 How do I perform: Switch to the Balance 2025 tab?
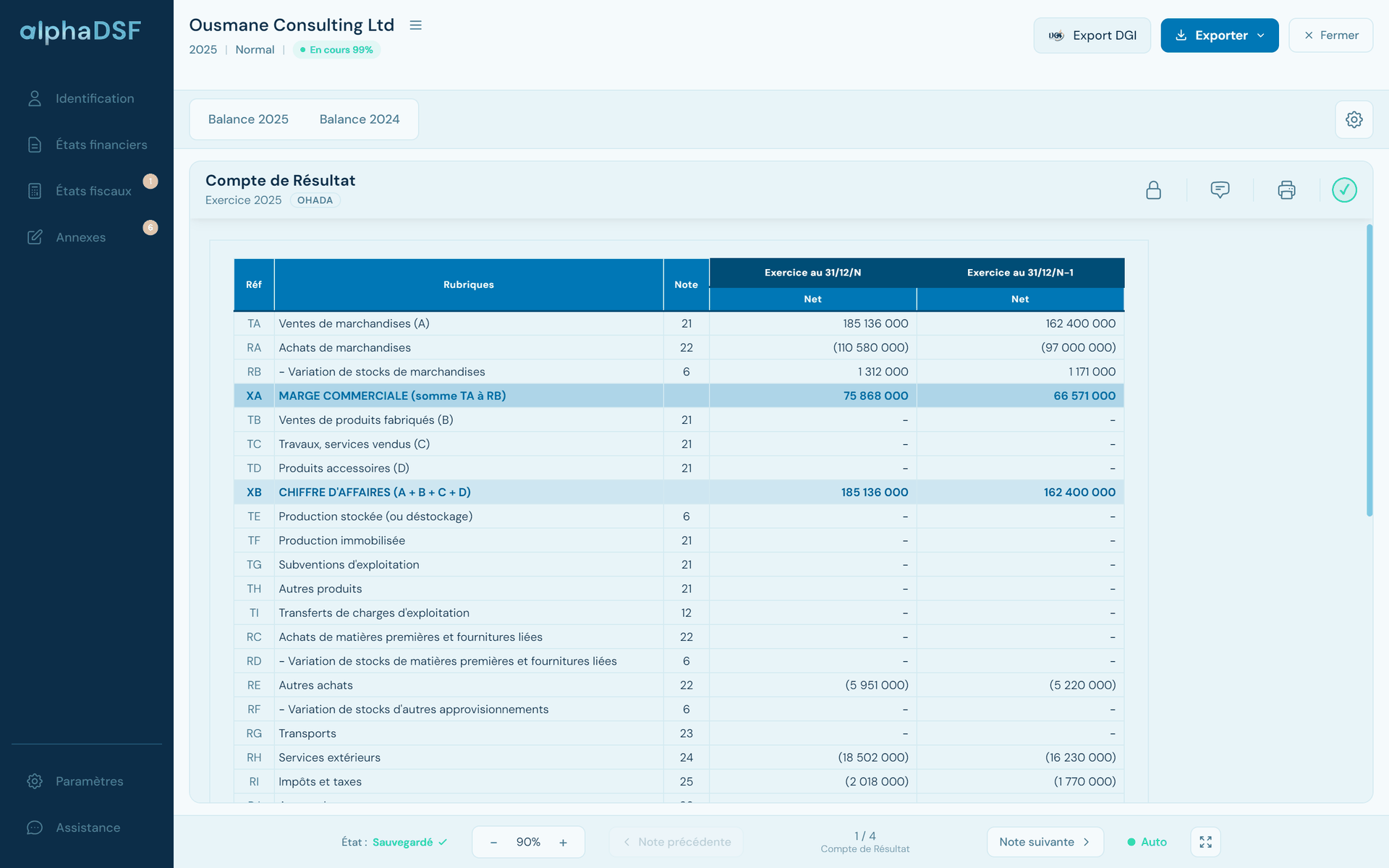[x=248, y=119]
